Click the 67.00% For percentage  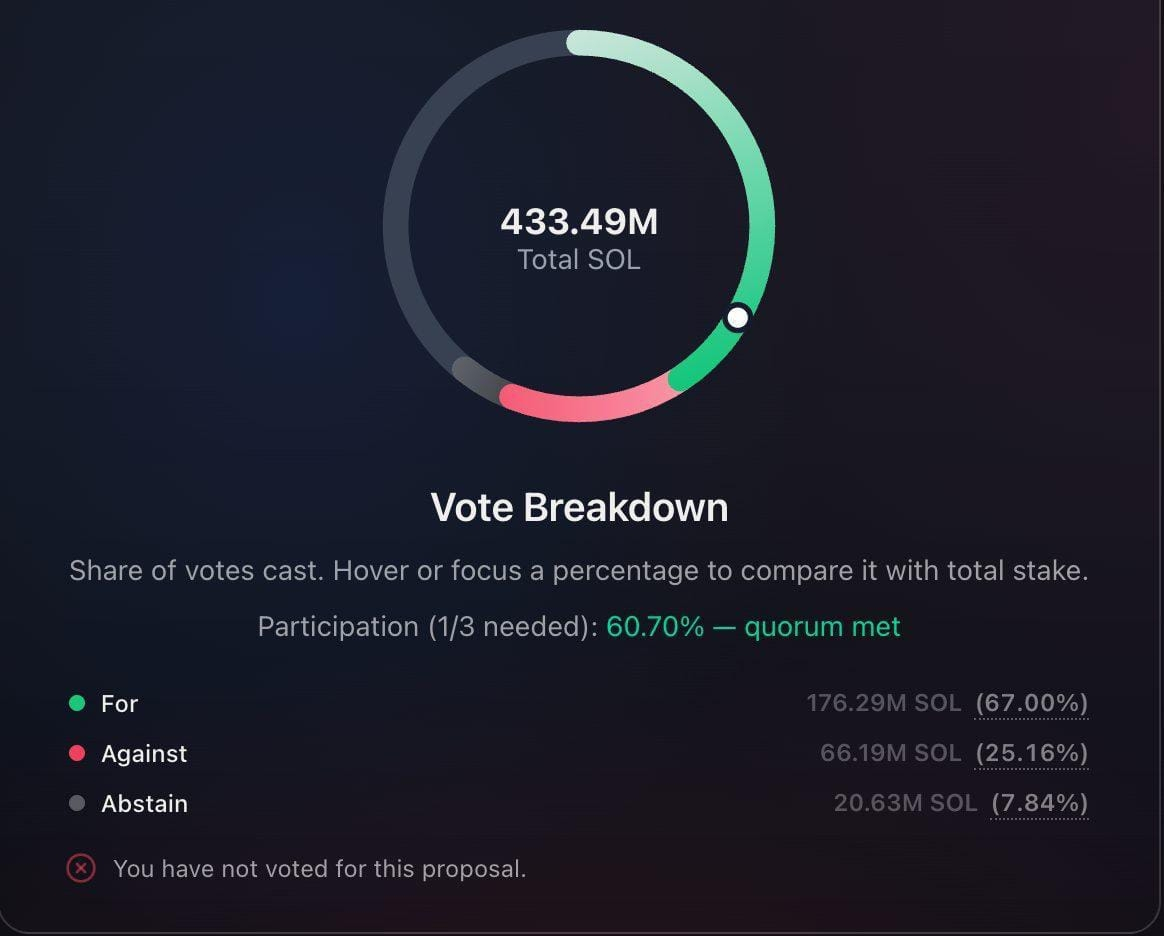(x=1031, y=703)
